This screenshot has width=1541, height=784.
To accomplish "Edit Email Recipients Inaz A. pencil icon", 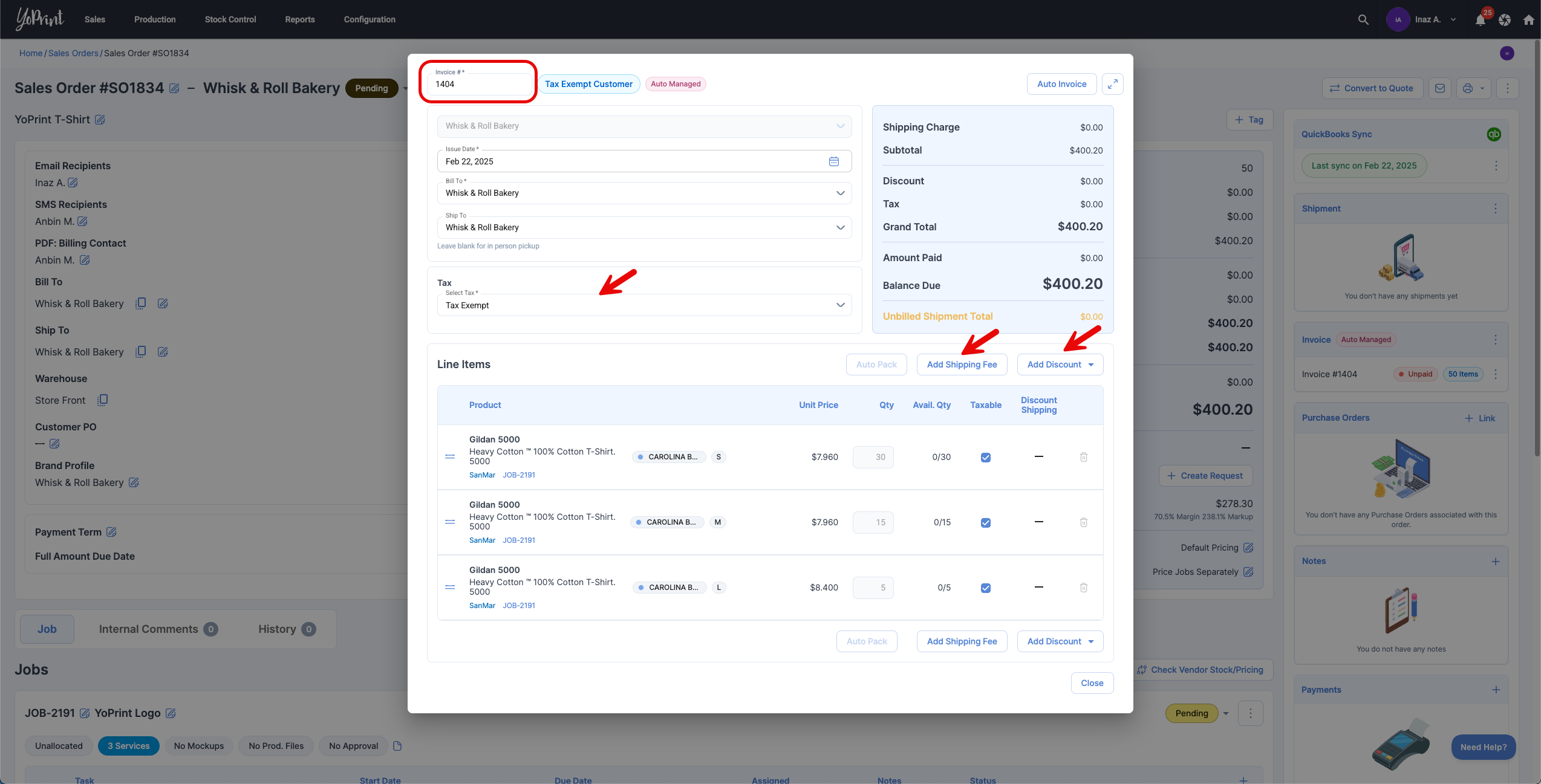I will click(x=73, y=183).
